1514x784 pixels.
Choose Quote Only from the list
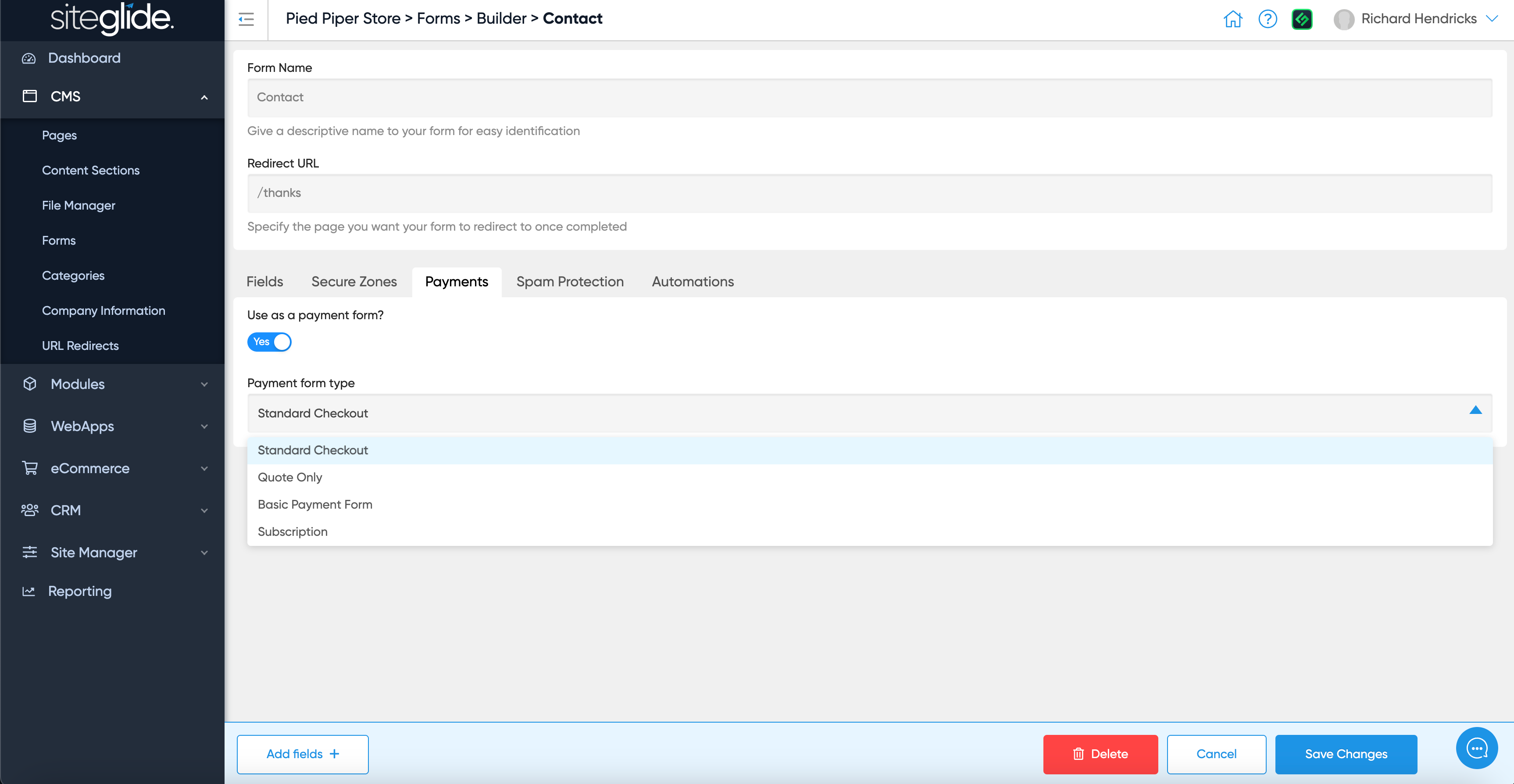click(290, 477)
